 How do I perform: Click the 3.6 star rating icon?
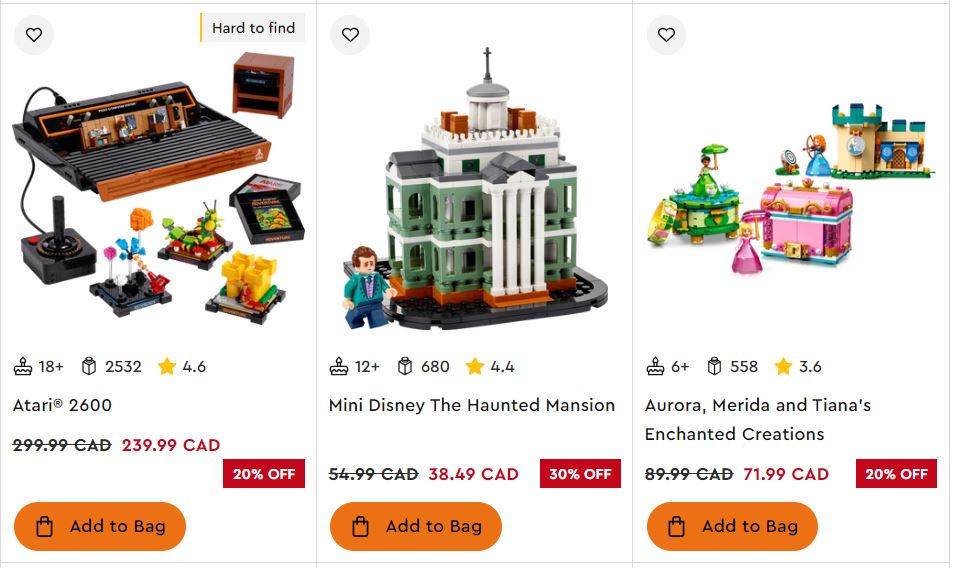[x=783, y=366]
